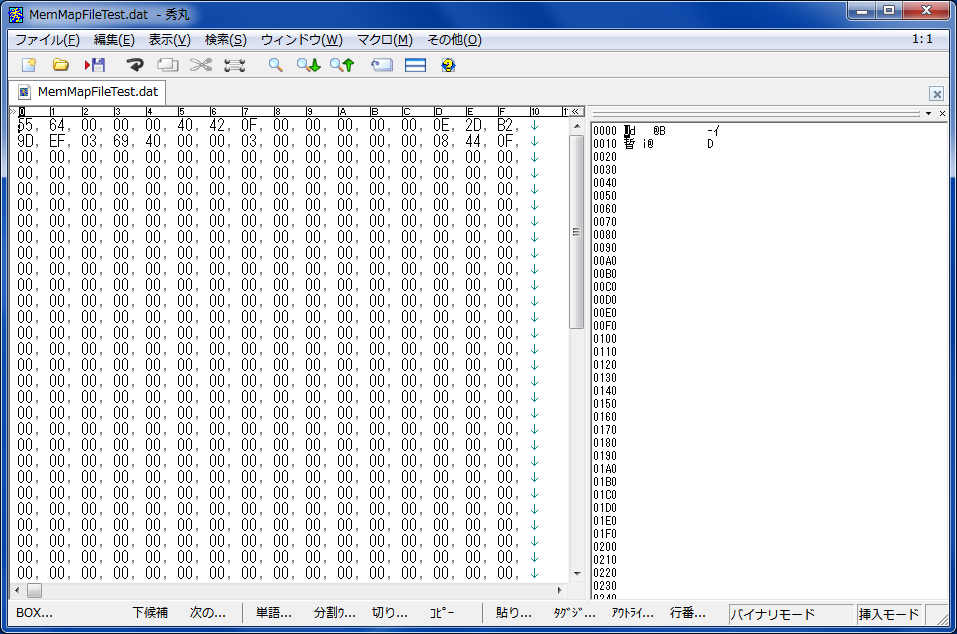
Task: Click the 単語... function key button
Action: (273, 613)
